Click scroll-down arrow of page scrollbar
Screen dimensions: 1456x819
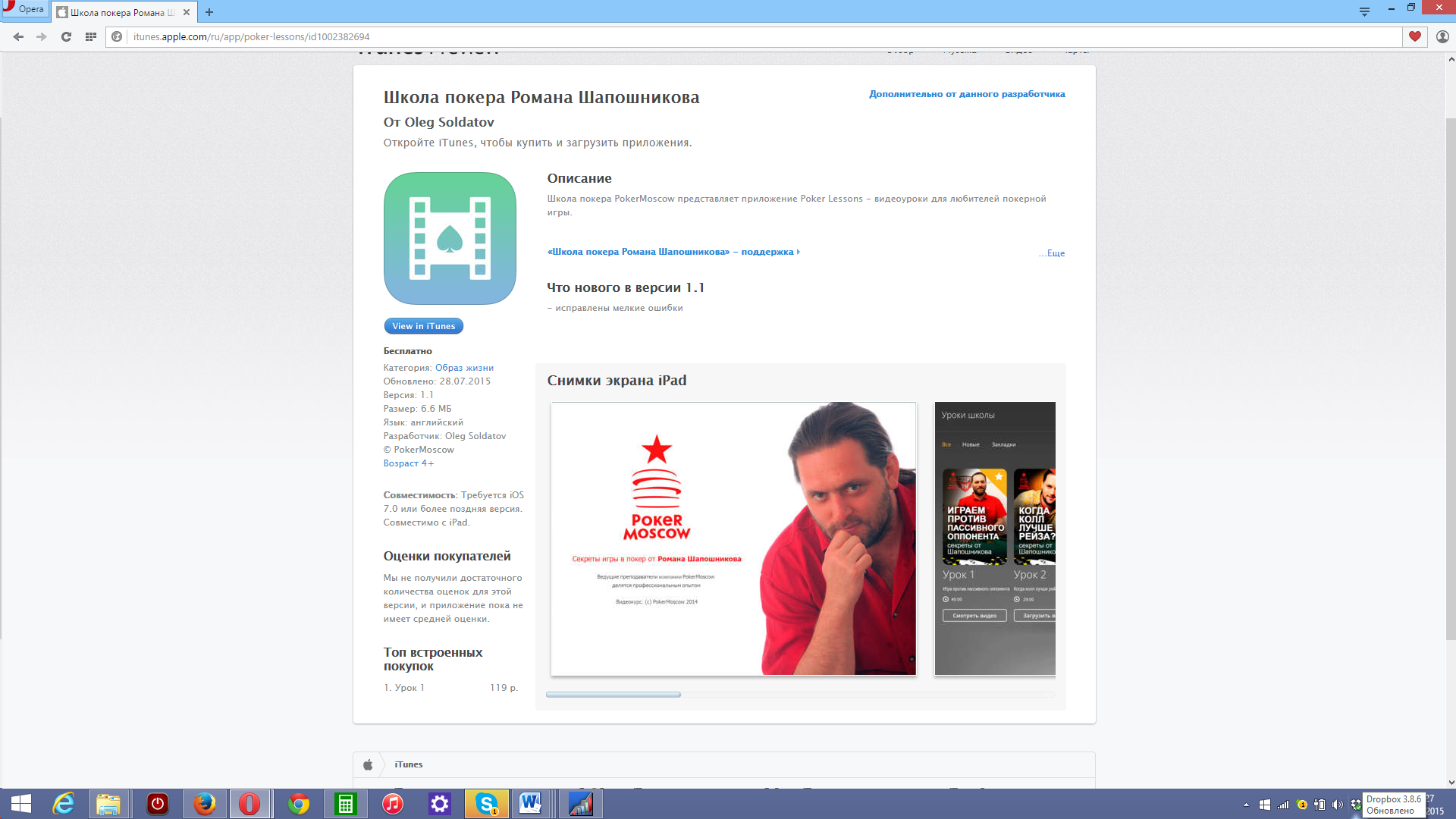(x=1451, y=783)
